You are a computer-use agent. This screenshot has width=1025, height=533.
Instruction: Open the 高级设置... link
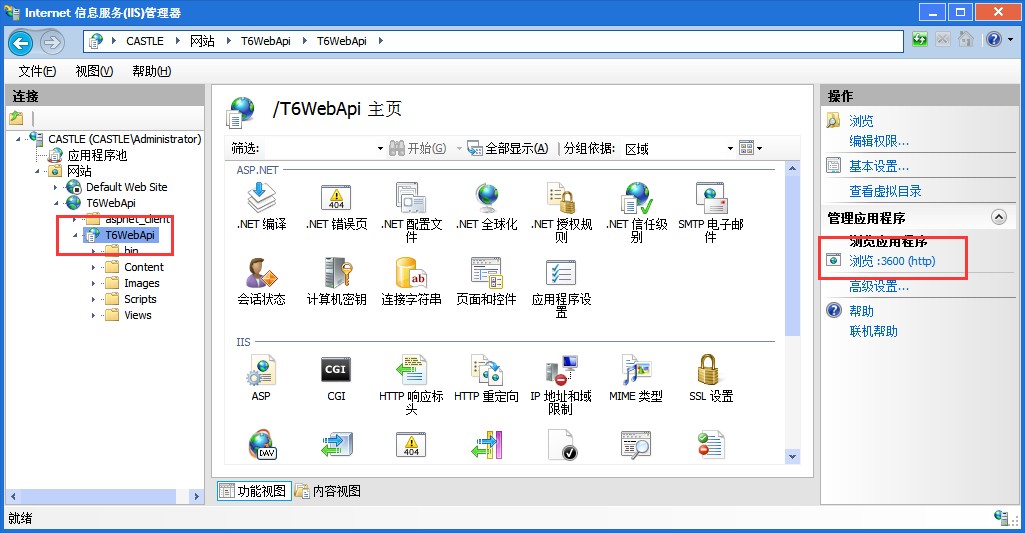click(879, 286)
